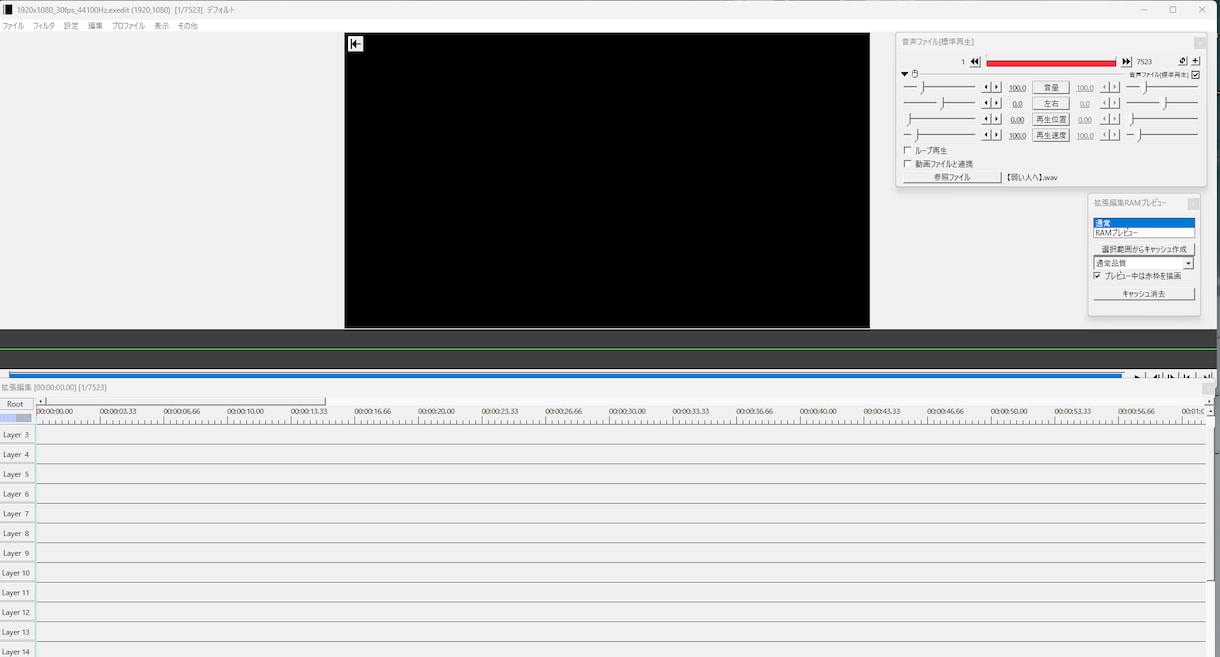Open the プロファイル menu

[x=128, y=26]
